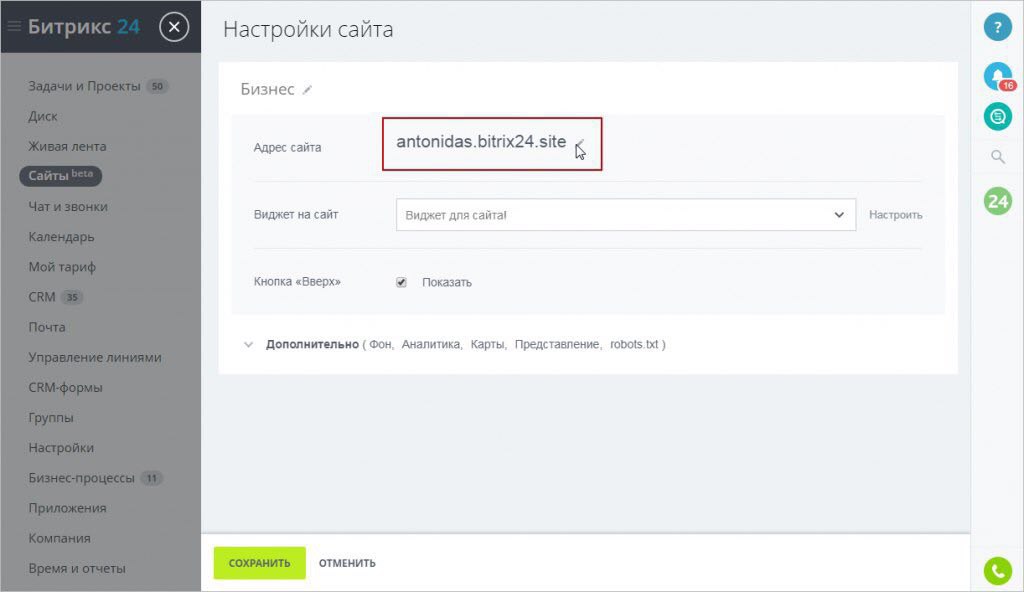This screenshot has height=592, width=1024.
Task: Close the site settings slider panel
Action: [x=174, y=27]
